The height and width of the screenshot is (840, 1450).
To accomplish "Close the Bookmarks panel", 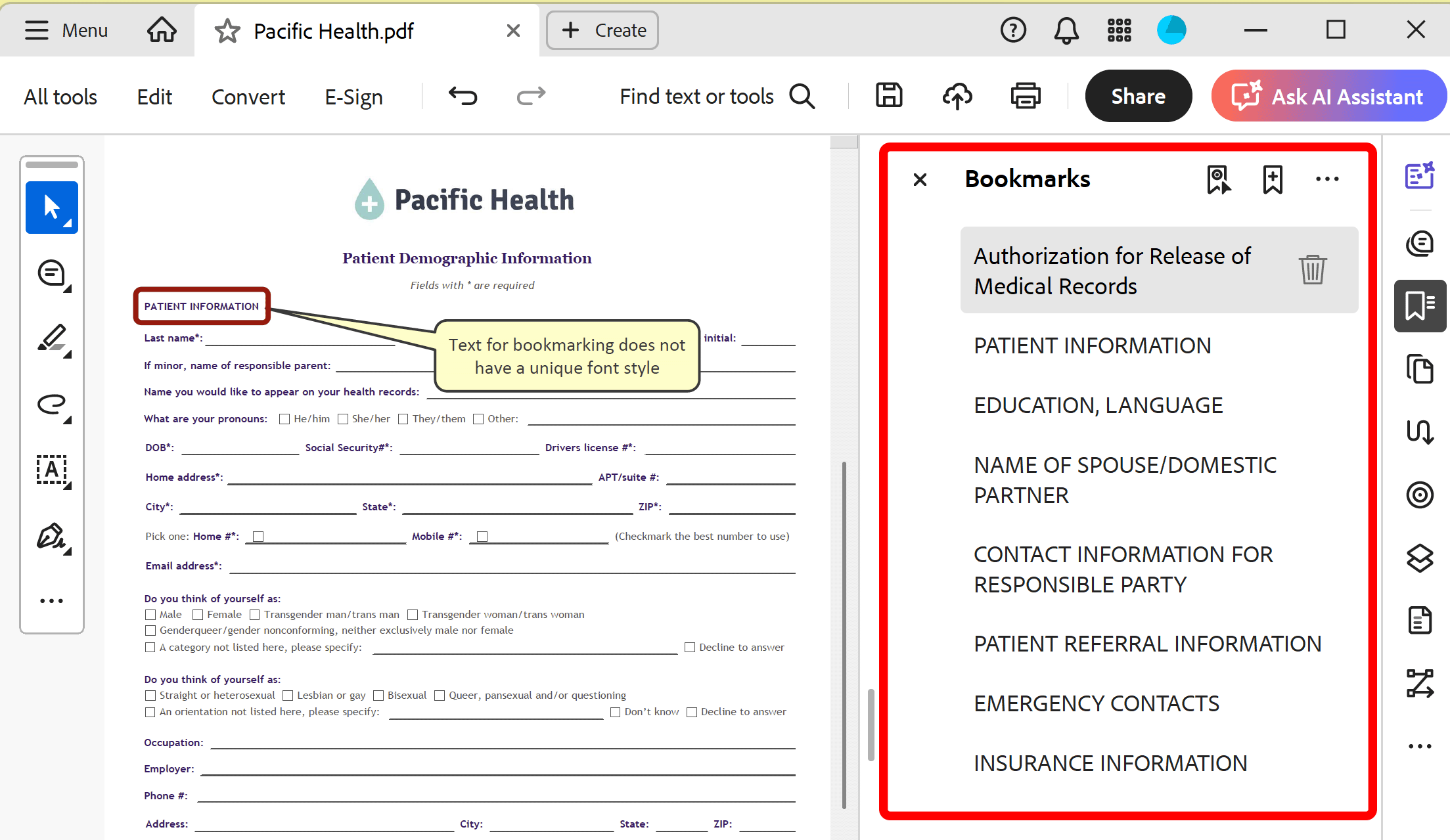I will [920, 179].
